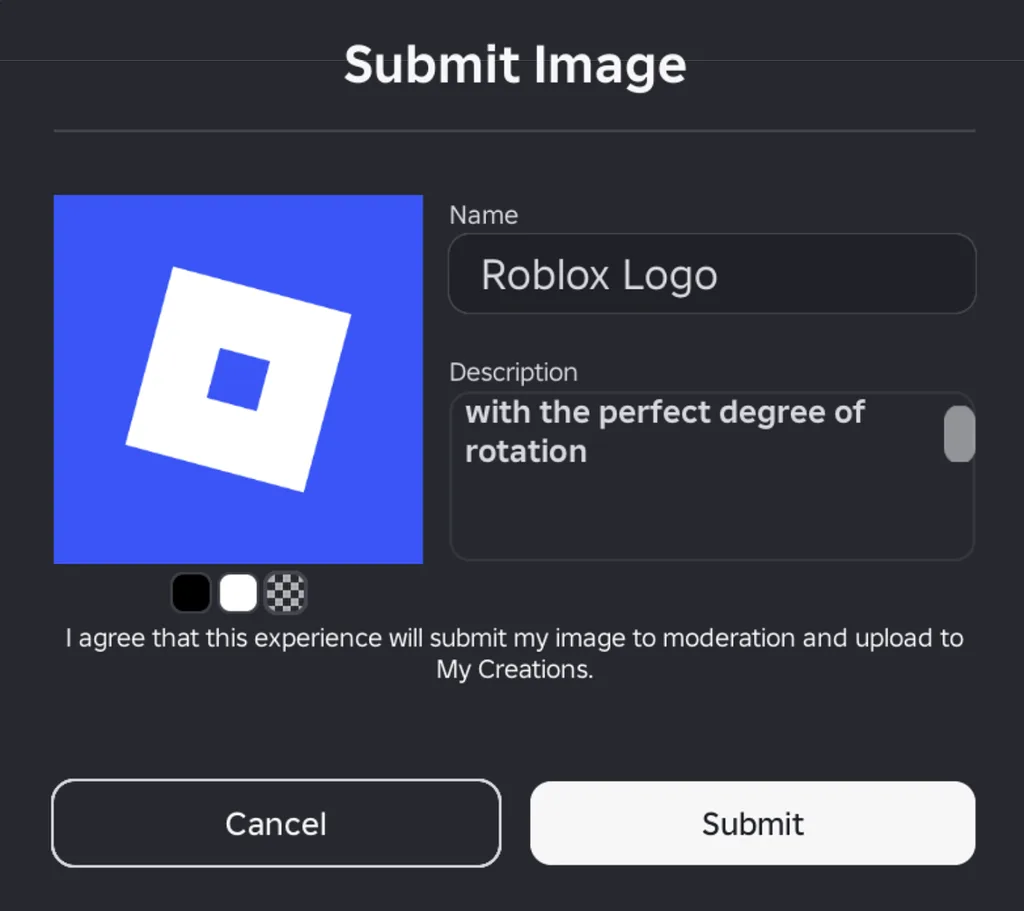Click the Description box scrollbar thumb
Image resolution: width=1024 pixels, height=911 pixels.
959,434
